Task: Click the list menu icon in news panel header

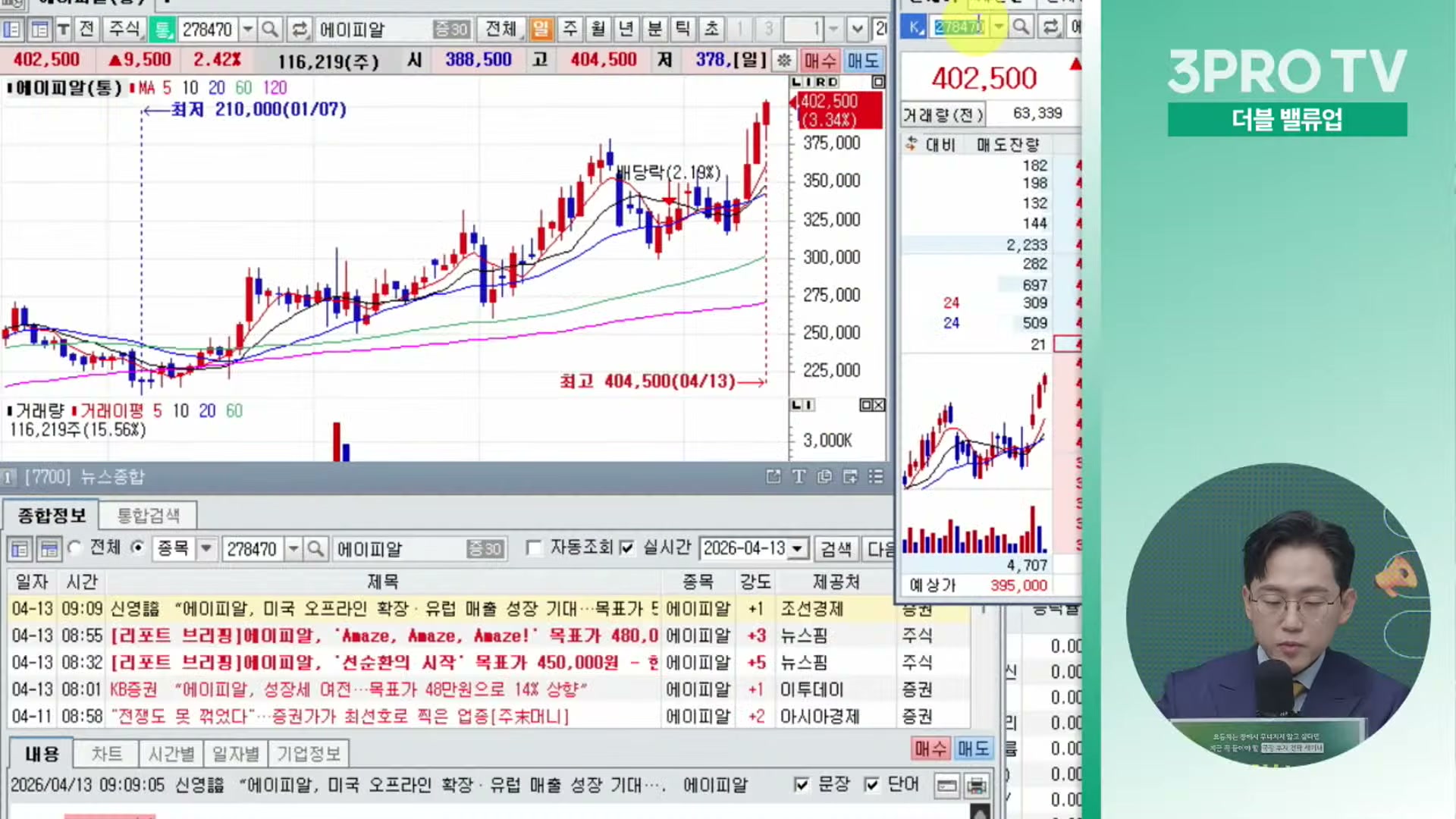Action: (x=876, y=476)
